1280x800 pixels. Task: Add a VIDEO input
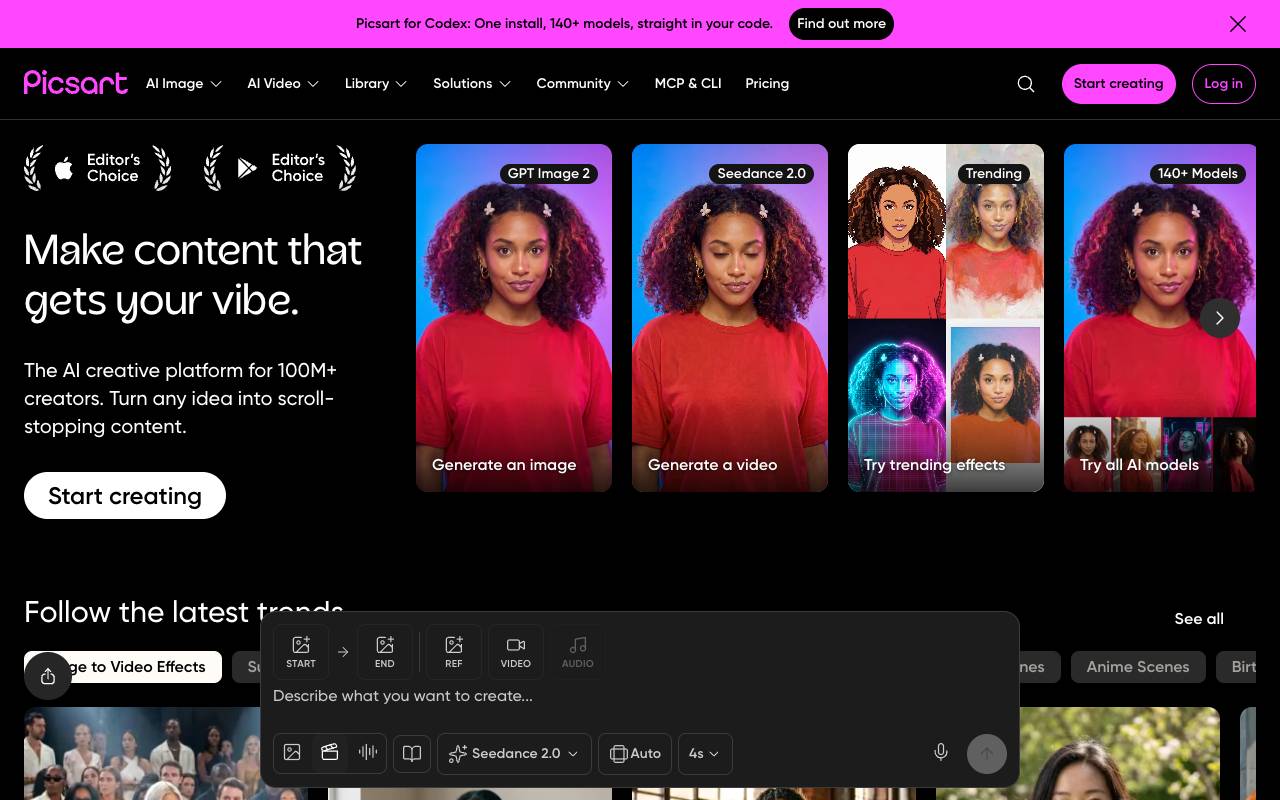(516, 652)
